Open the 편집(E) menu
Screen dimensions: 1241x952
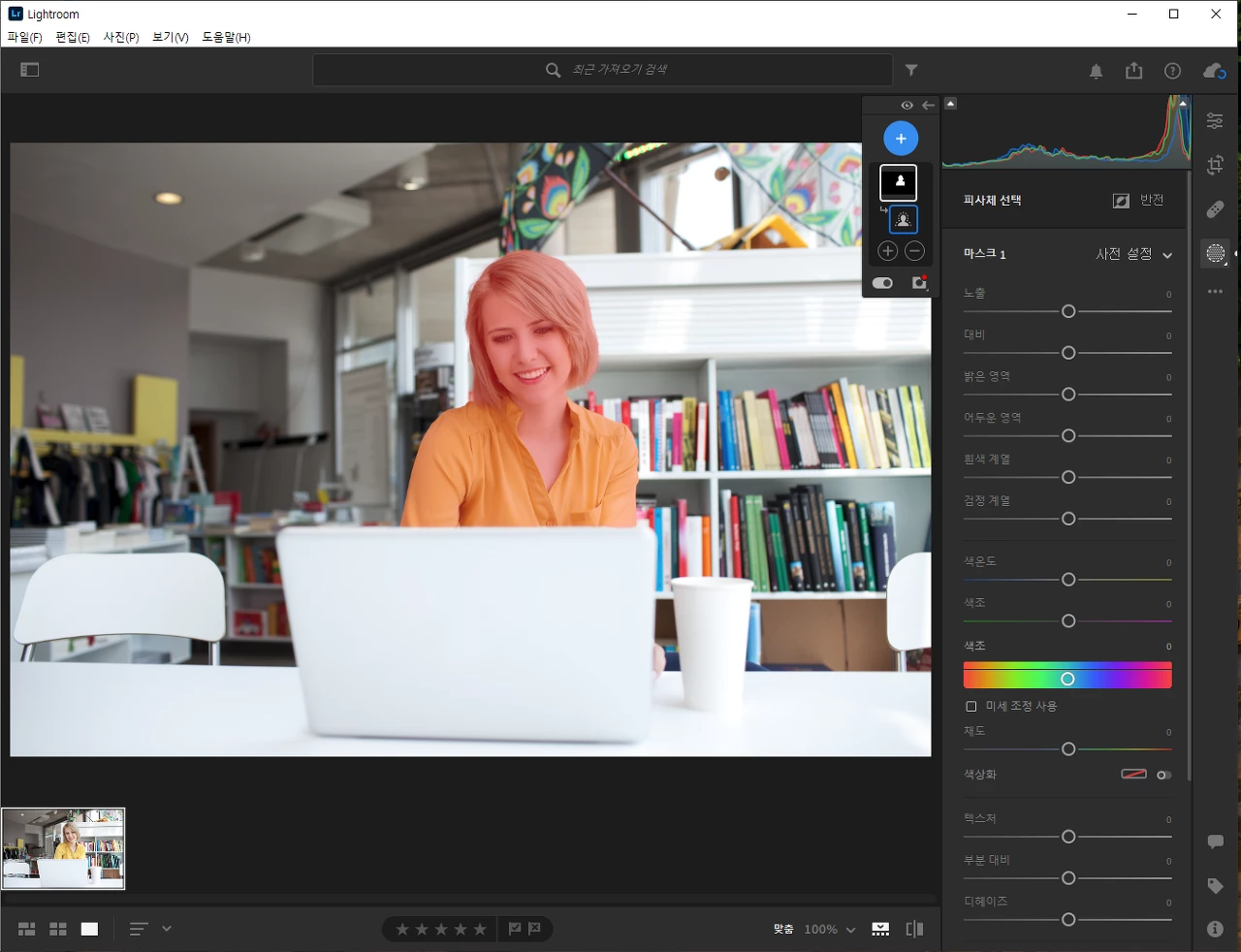pos(73,37)
